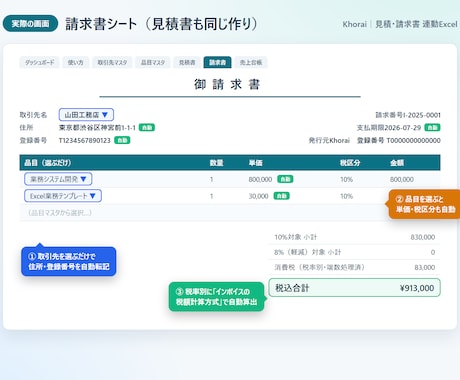This screenshot has width=460, height=380.
Task: Open the ダッシュボード sheet tab
Action: 39,62
